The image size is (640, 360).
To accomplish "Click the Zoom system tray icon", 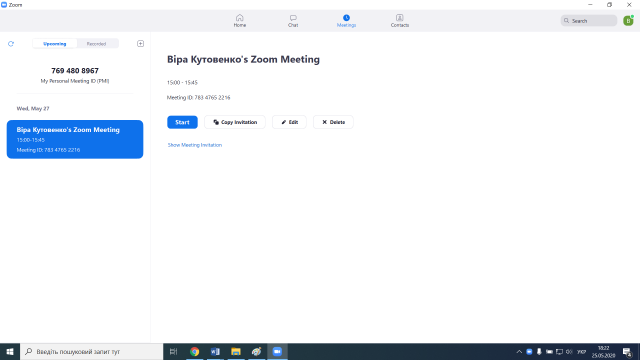I will click(x=529, y=351).
